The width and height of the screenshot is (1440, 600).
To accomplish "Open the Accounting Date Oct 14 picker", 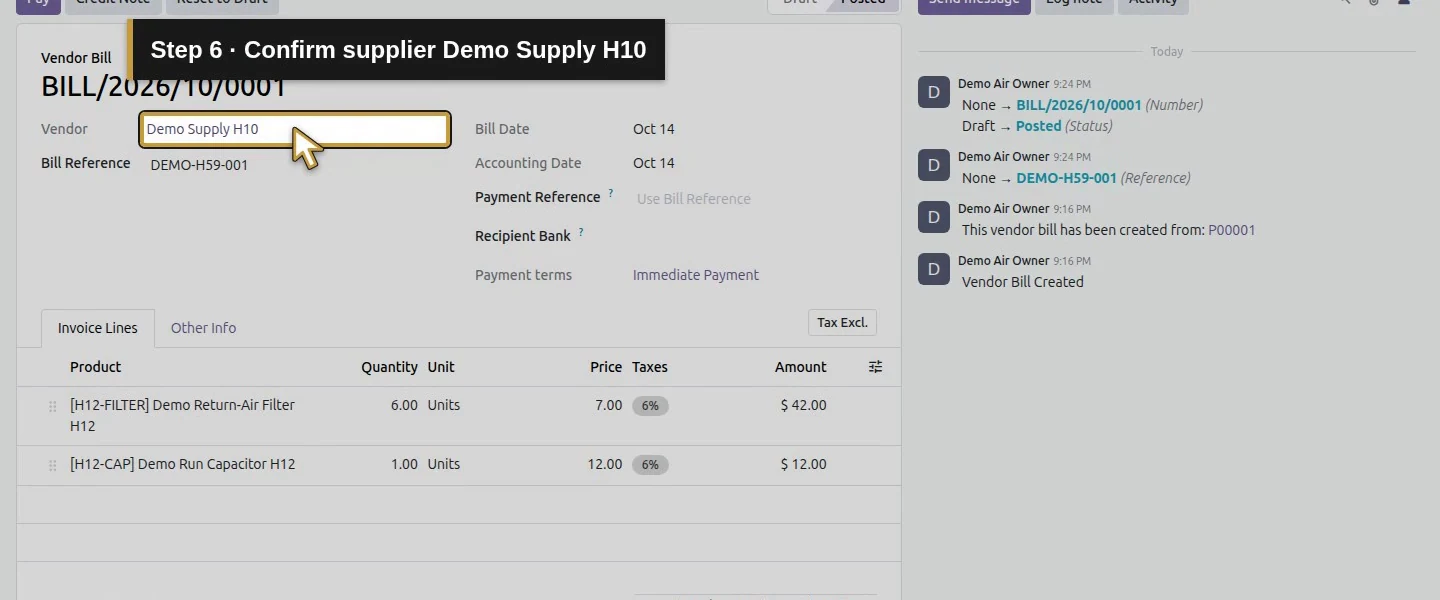I will tap(654, 163).
